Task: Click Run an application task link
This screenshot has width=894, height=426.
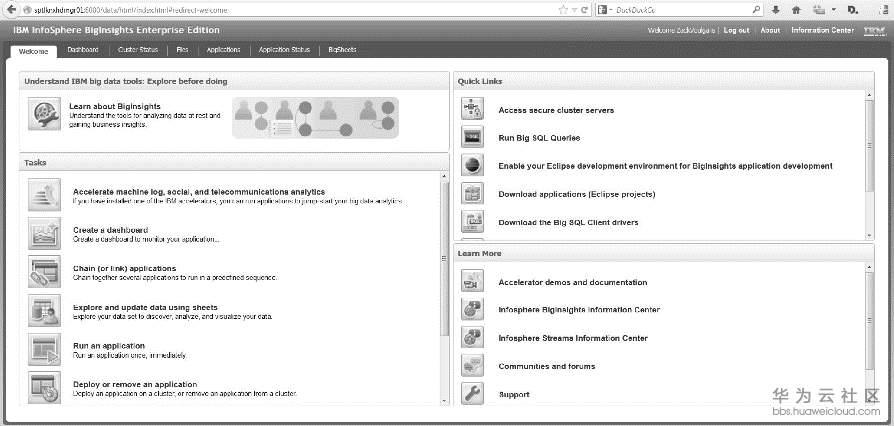Action: [109, 346]
